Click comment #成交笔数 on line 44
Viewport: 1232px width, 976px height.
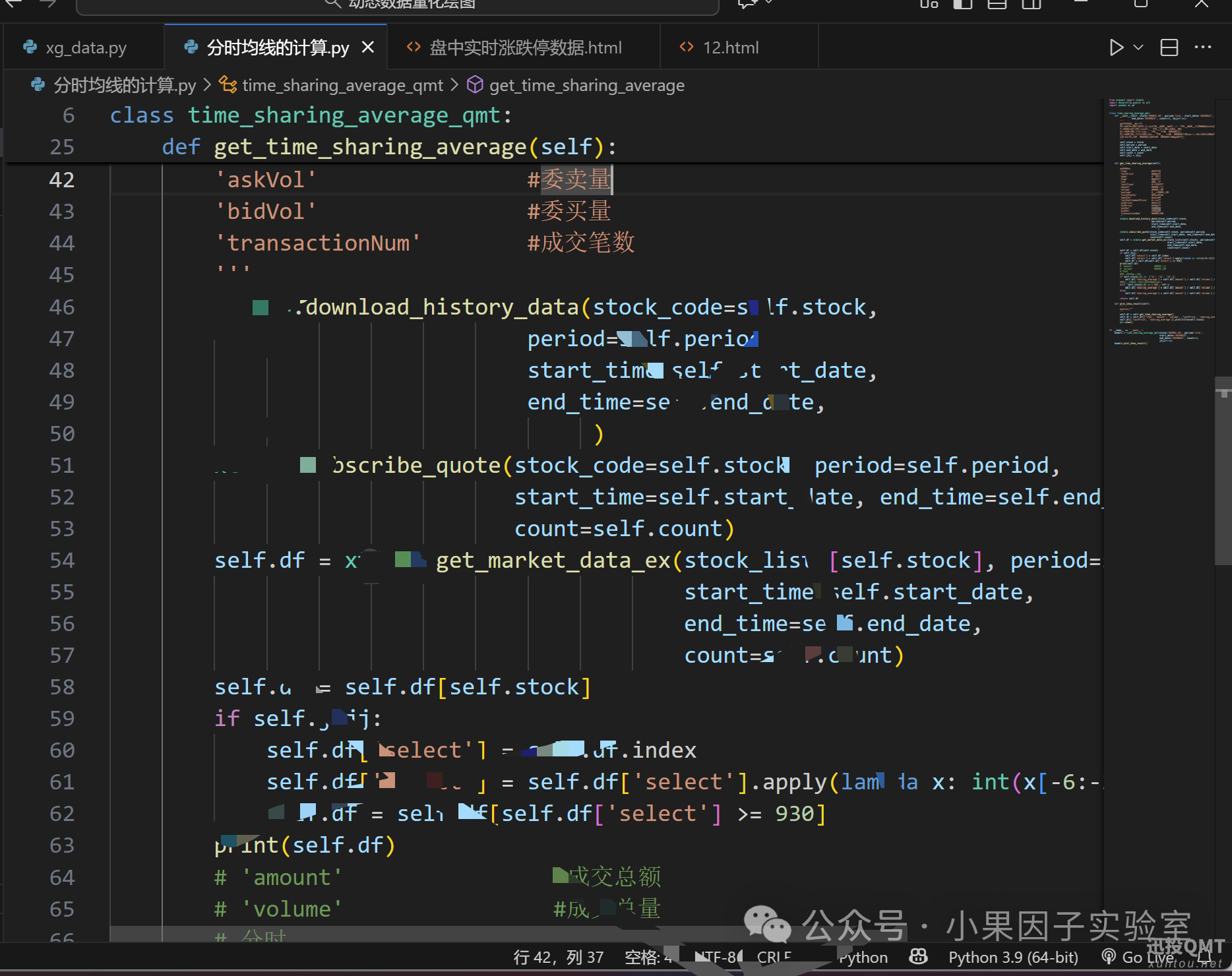pos(581,243)
